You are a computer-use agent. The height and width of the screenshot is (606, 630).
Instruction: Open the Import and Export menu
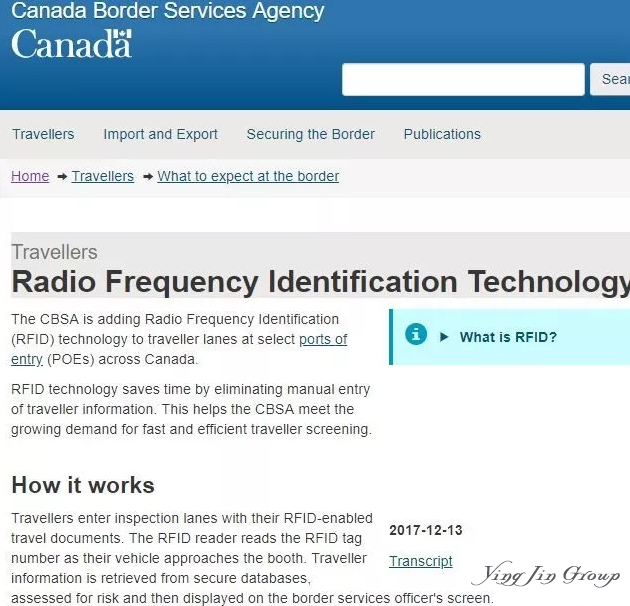tap(160, 134)
